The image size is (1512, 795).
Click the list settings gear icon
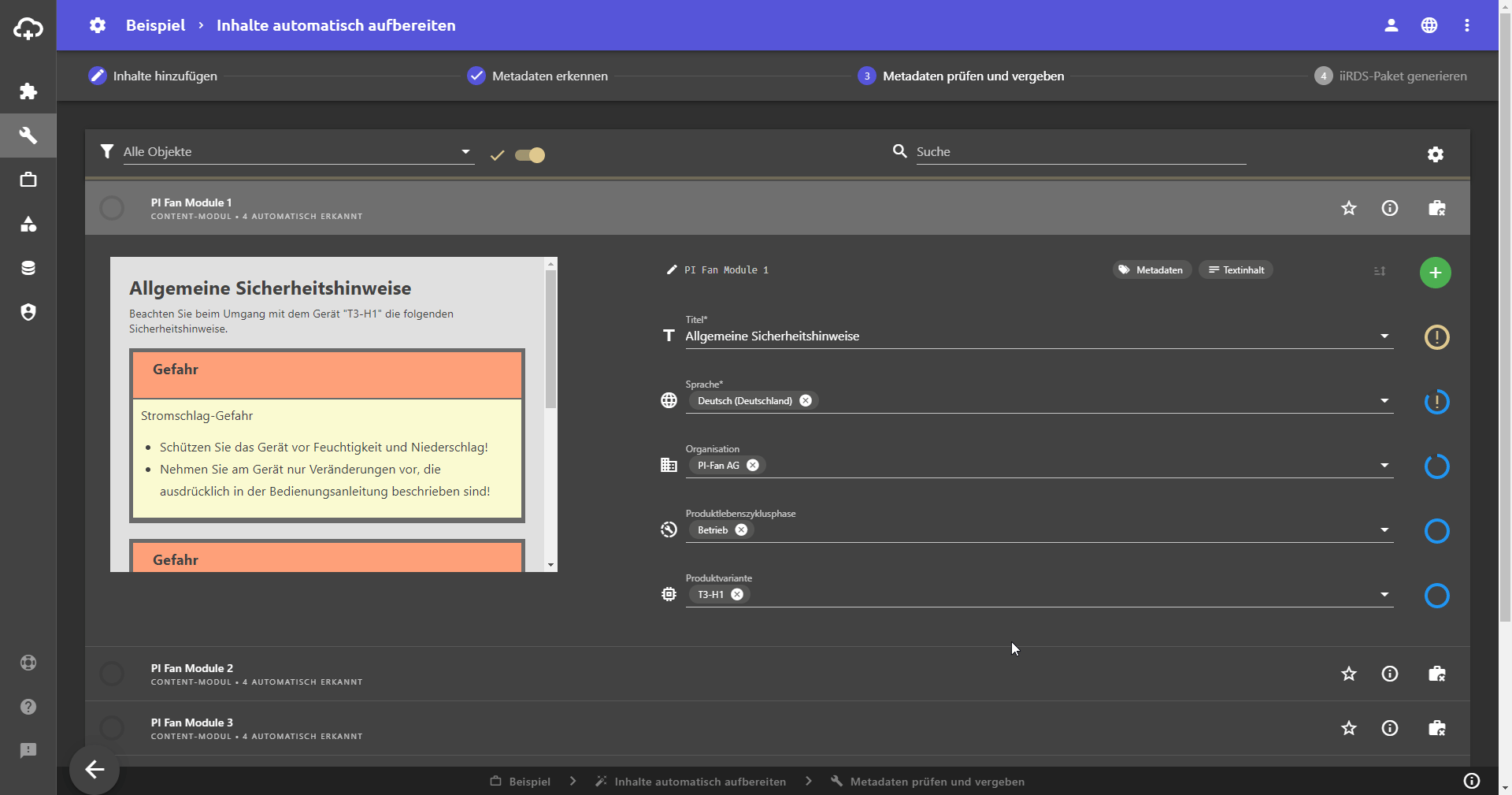pyautogui.click(x=1436, y=154)
